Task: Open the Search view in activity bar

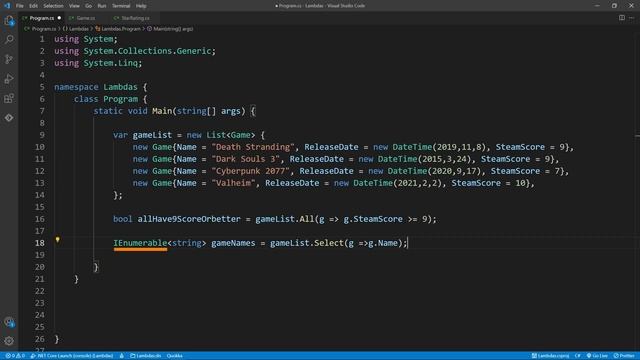Action: coord(9,40)
